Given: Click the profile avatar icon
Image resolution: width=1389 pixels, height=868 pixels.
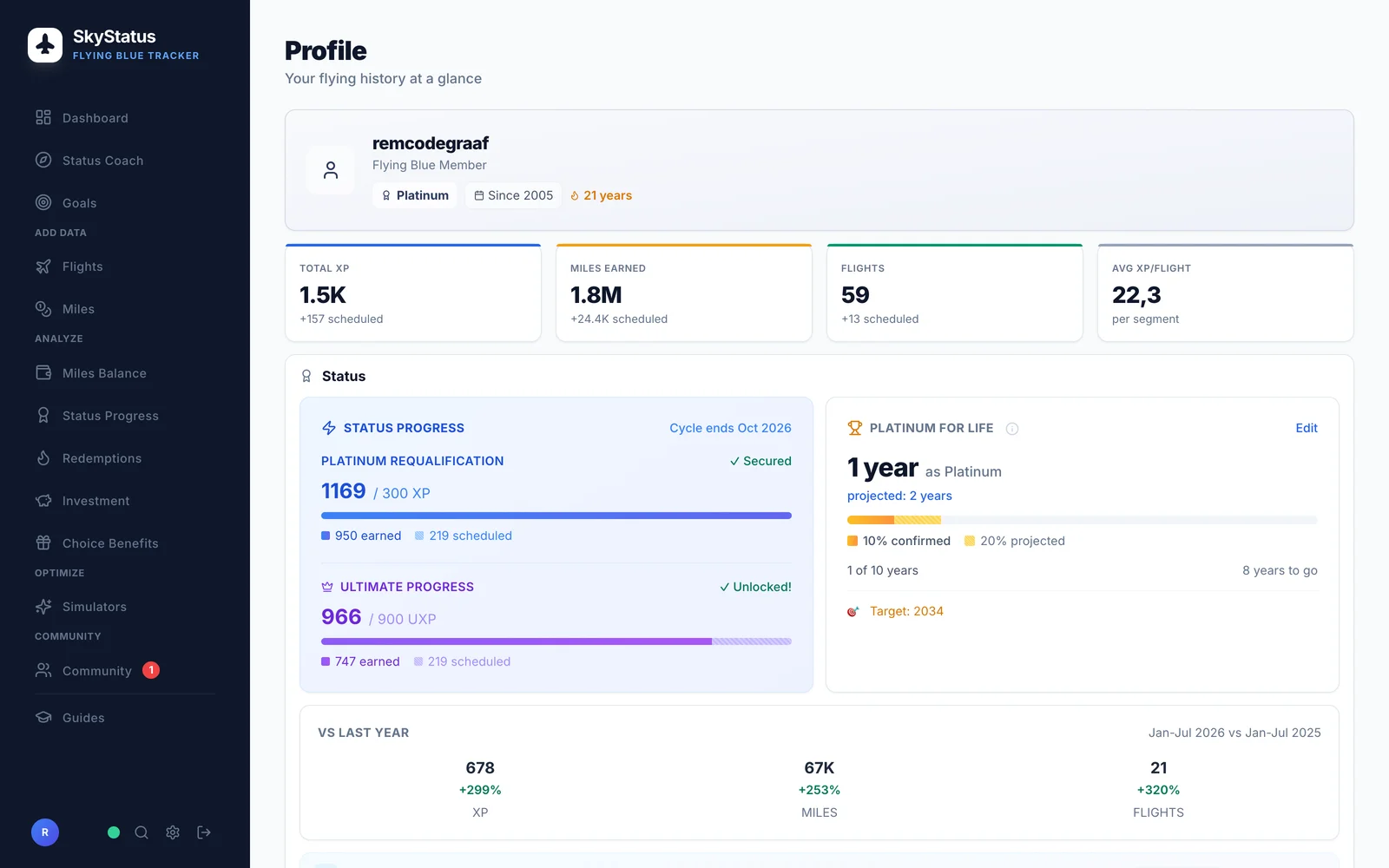Looking at the screenshot, I should click(x=331, y=170).
